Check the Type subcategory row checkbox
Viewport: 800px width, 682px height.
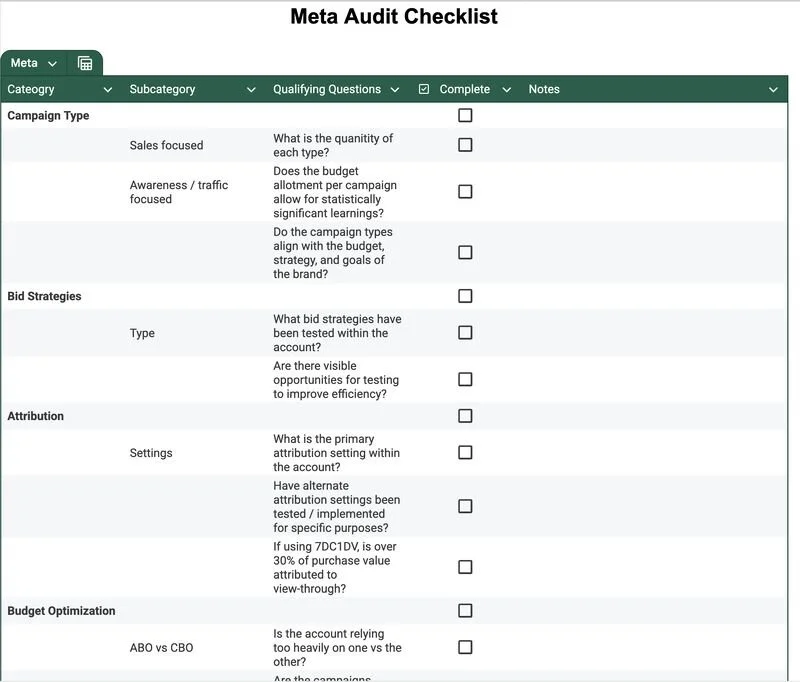464,332
